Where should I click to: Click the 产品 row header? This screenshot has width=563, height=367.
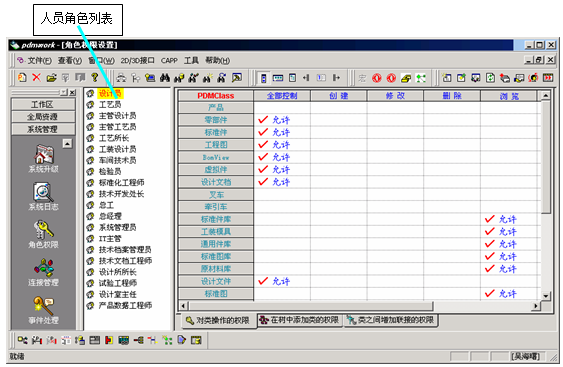point(216,107)
